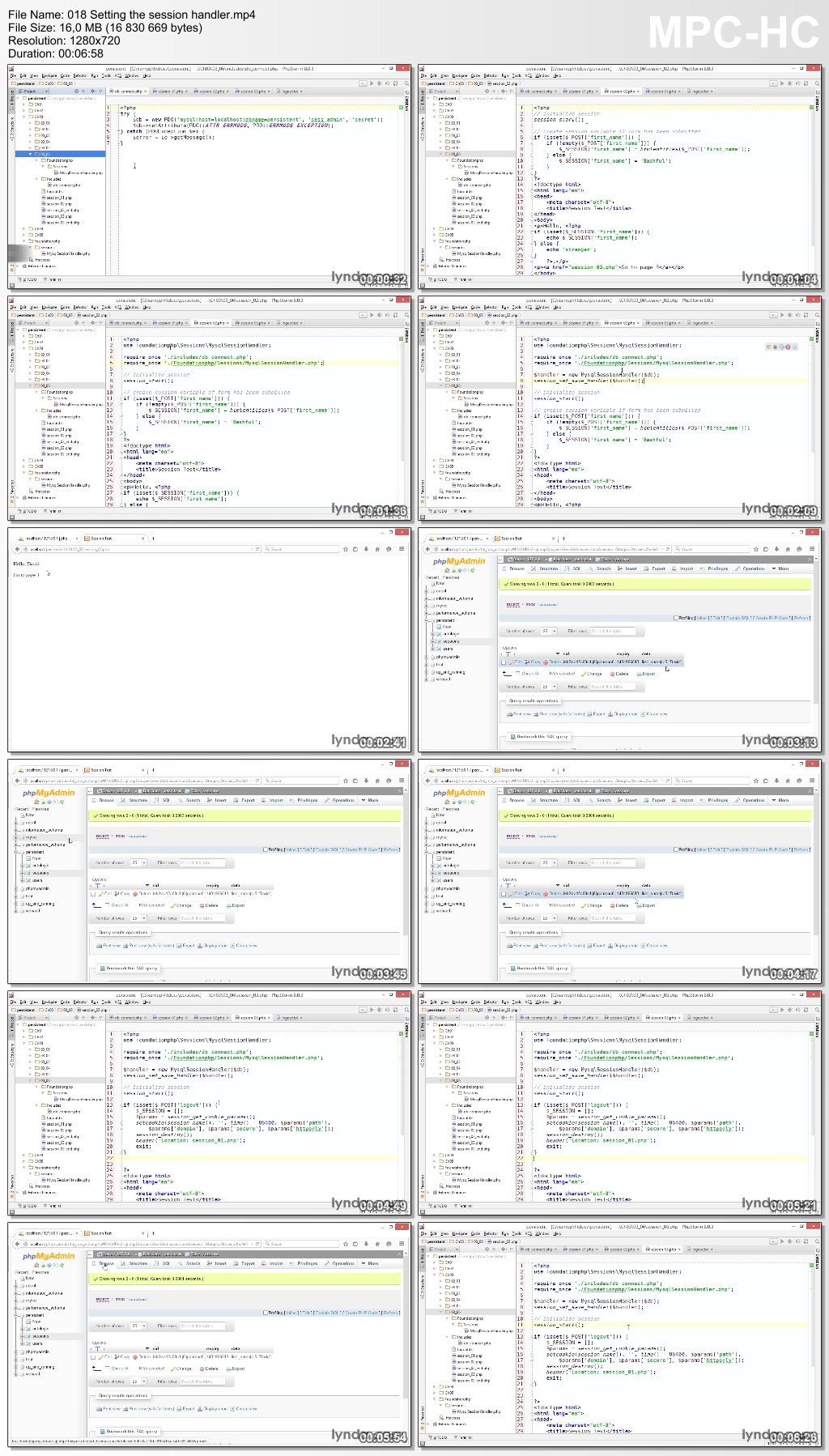This screenshot has height=1456, width=829.
Task: Pick the Hello David browser frame at 00:02:41
Action: pos(209,640)
